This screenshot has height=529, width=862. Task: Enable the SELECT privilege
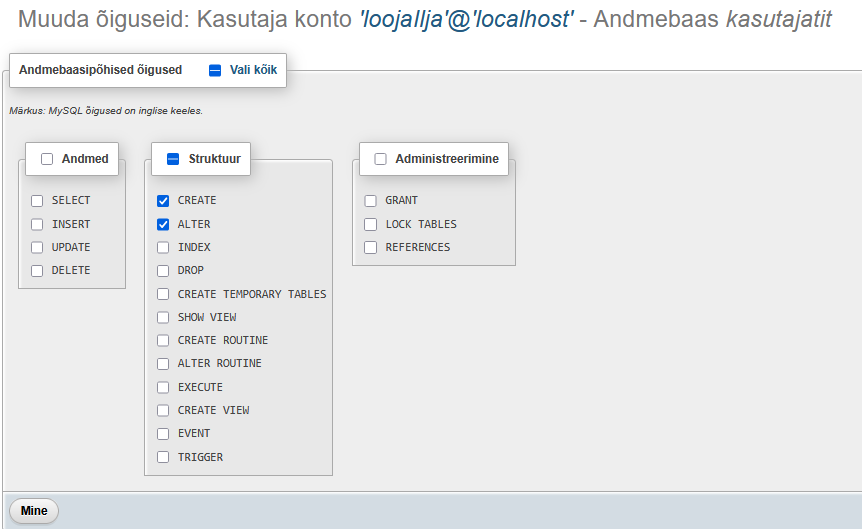[x=37, y=201]
